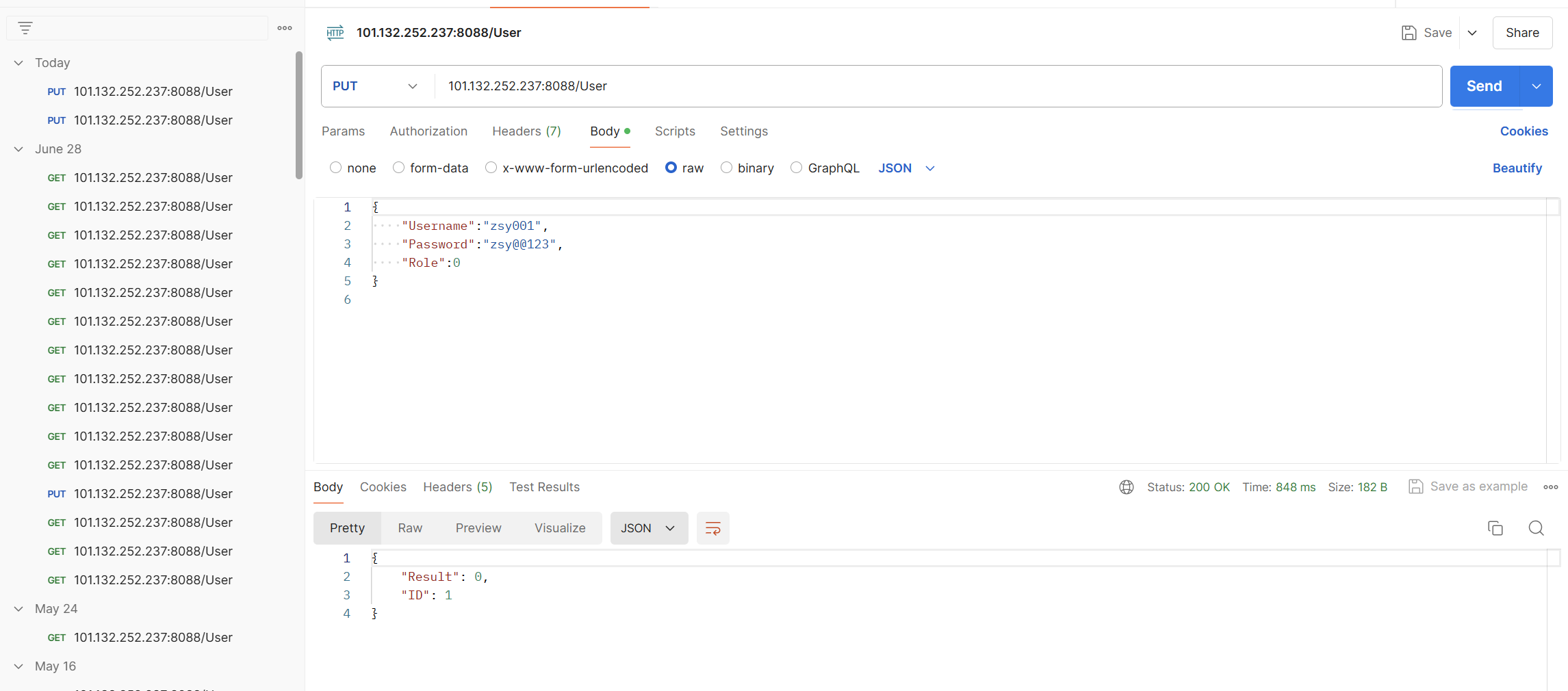The image size is (1568, 691).
Task: Open the request Body tab
Action: (610, 131)
